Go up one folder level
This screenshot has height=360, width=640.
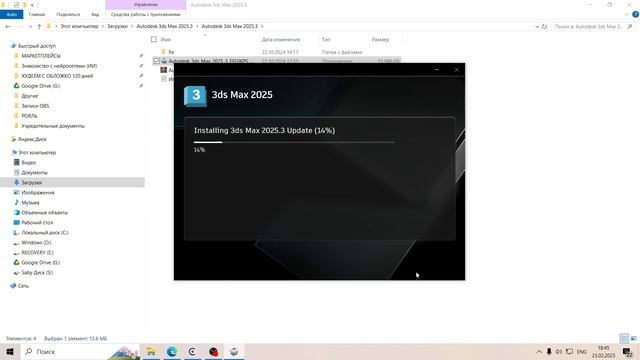(39, 26)
